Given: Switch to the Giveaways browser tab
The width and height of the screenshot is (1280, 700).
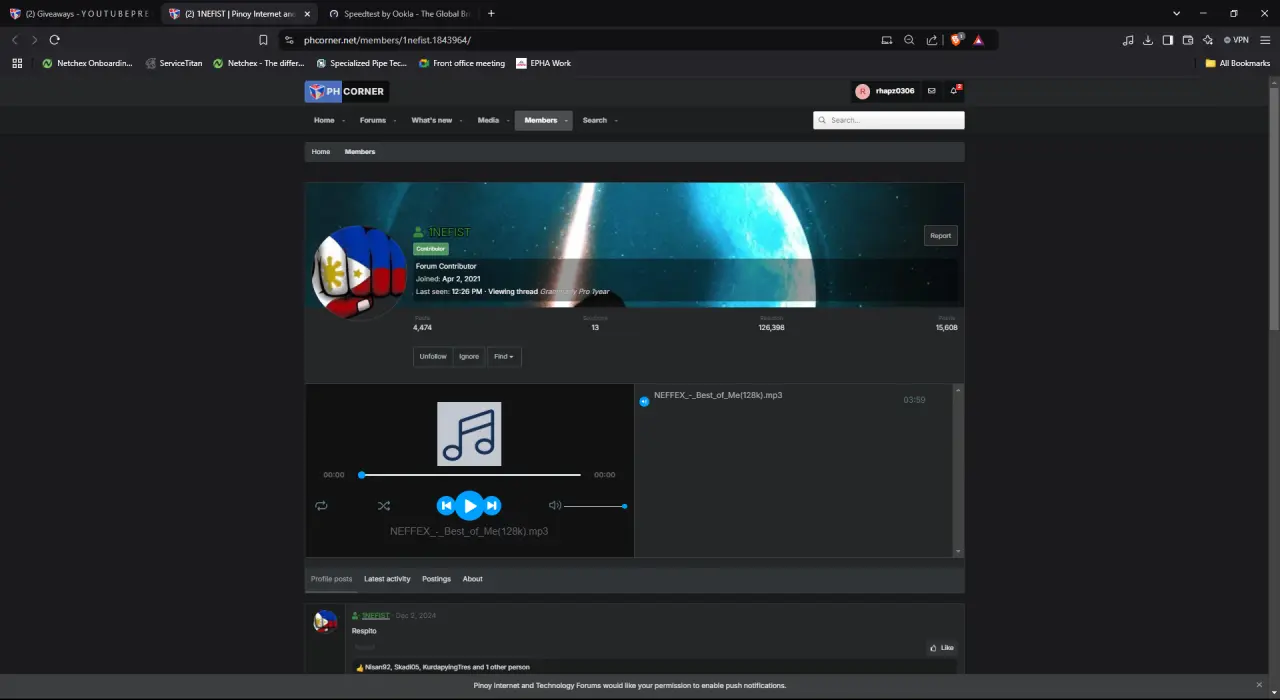Looking at the screenshot, I should pyautogui.click(x=78, y=14).
